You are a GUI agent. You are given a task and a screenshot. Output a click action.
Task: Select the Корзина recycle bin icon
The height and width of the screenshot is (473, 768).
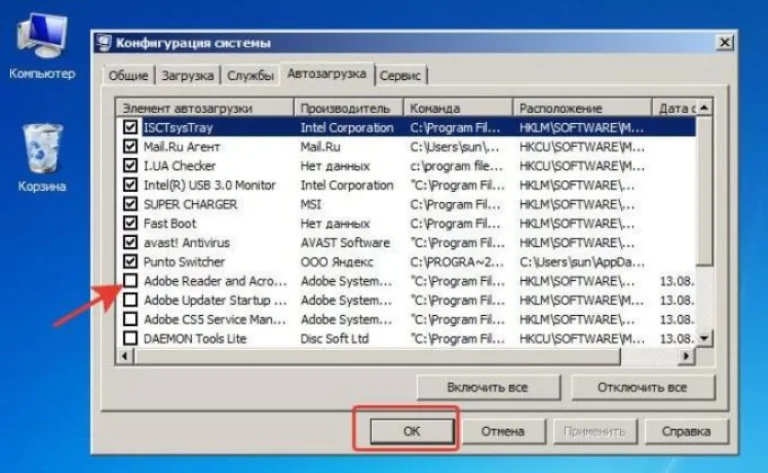[42, 158]
